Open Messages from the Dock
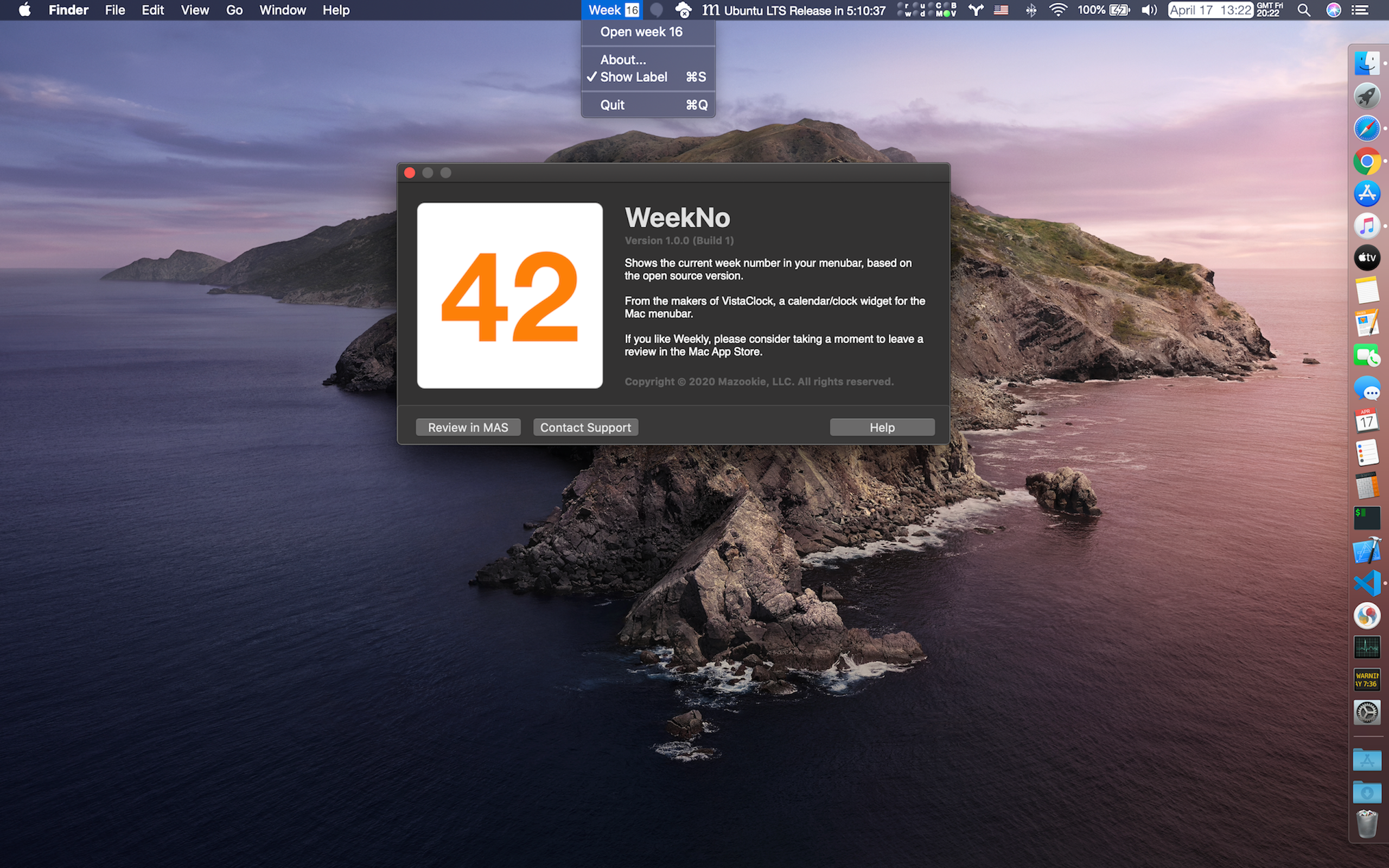The width and height of the screenshot is (1389, 868). [1367, 388]
